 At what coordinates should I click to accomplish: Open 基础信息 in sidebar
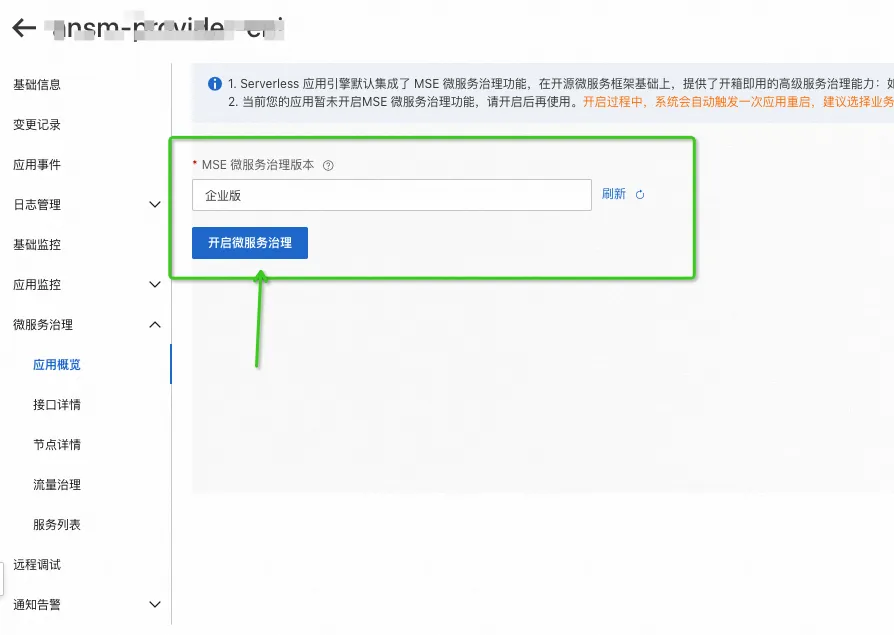point(37,84)
